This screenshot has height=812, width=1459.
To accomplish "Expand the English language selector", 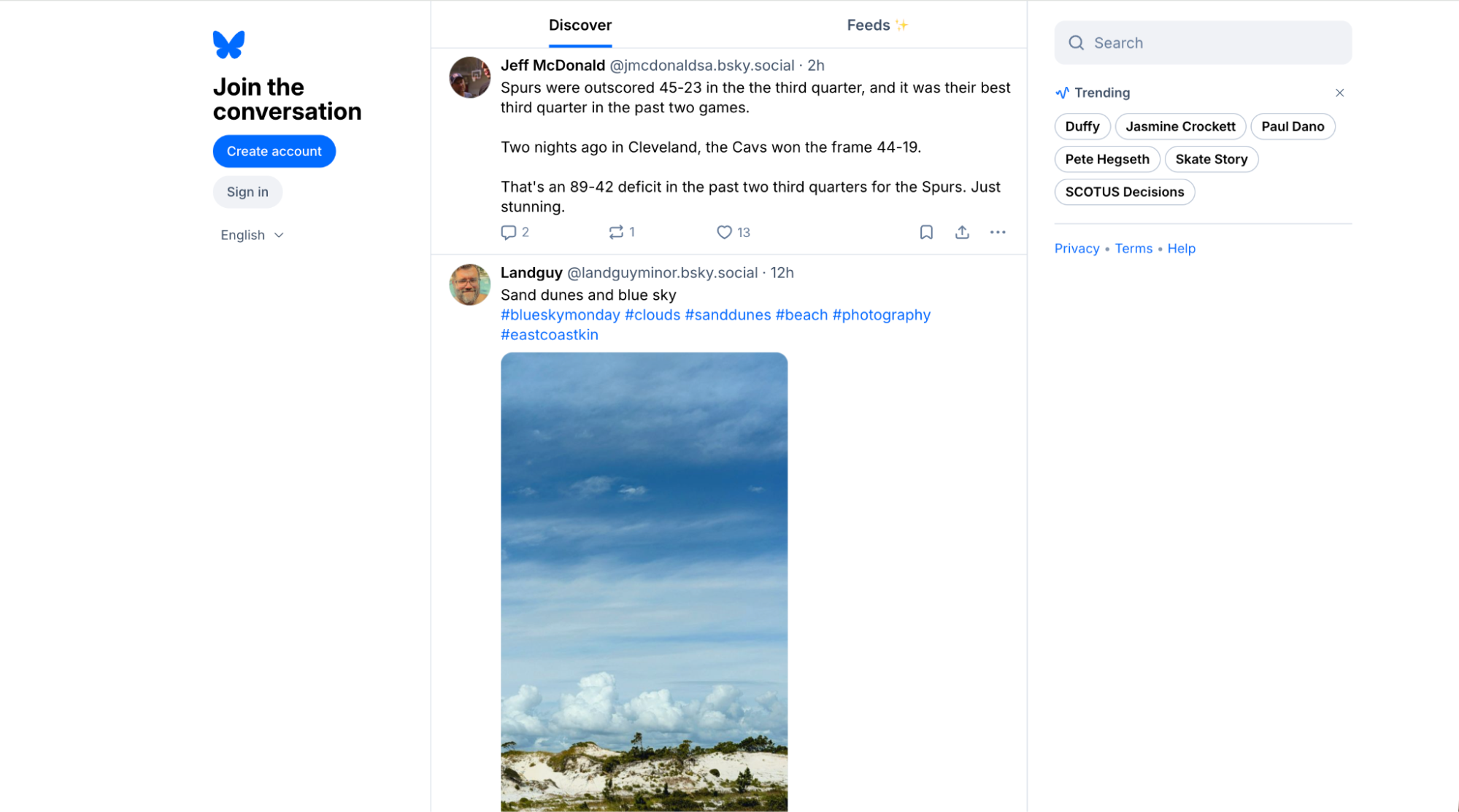I will pyautogui.click(x=252, y=235).
